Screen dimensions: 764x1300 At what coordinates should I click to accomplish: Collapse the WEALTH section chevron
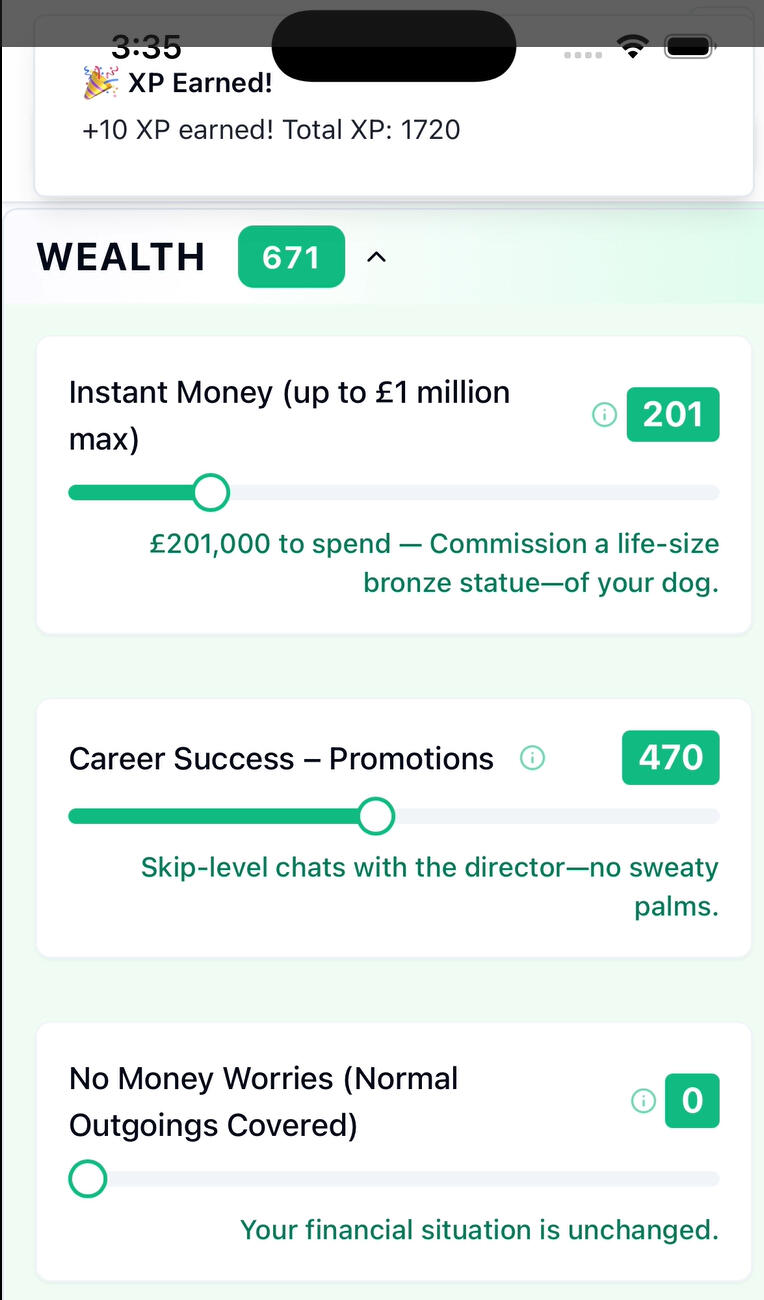pyautogui.click(x=376, y=258)
